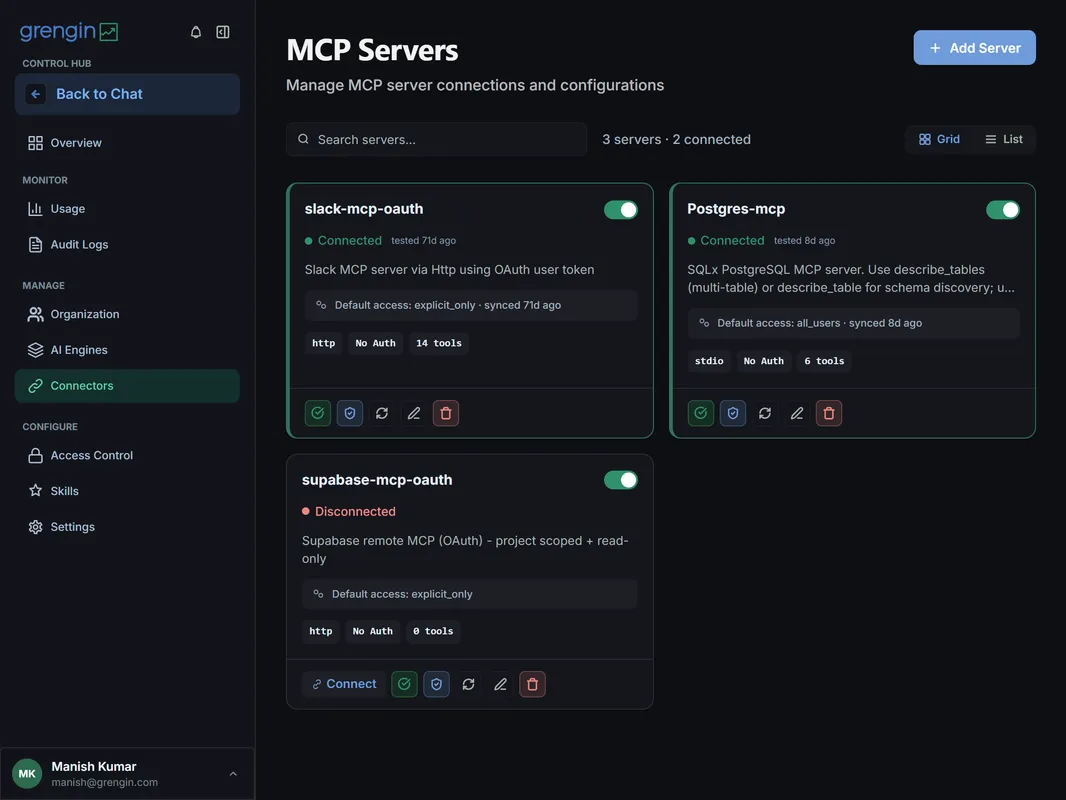Click slack-mcp-oauth card title
The image size is (1066, 800).
[364, 209]
